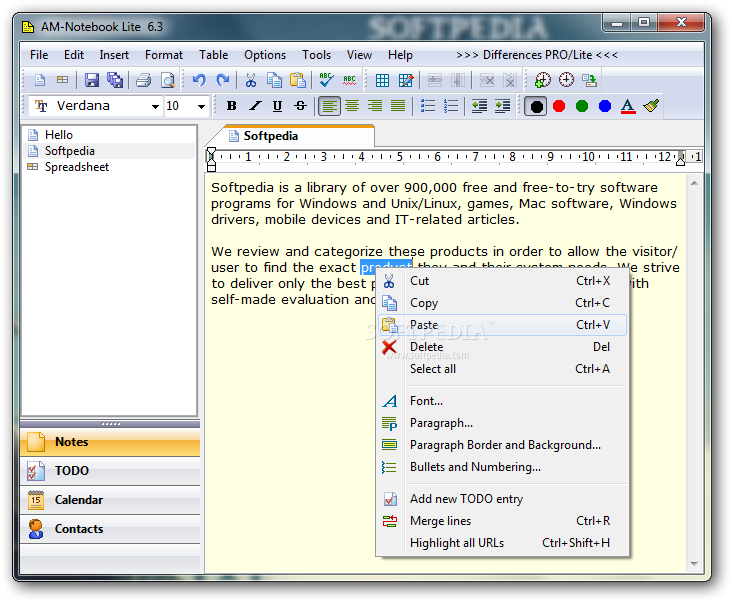This screenshot has height=602, width=732.
Task: Open the View menu
Action: (359, 55)
